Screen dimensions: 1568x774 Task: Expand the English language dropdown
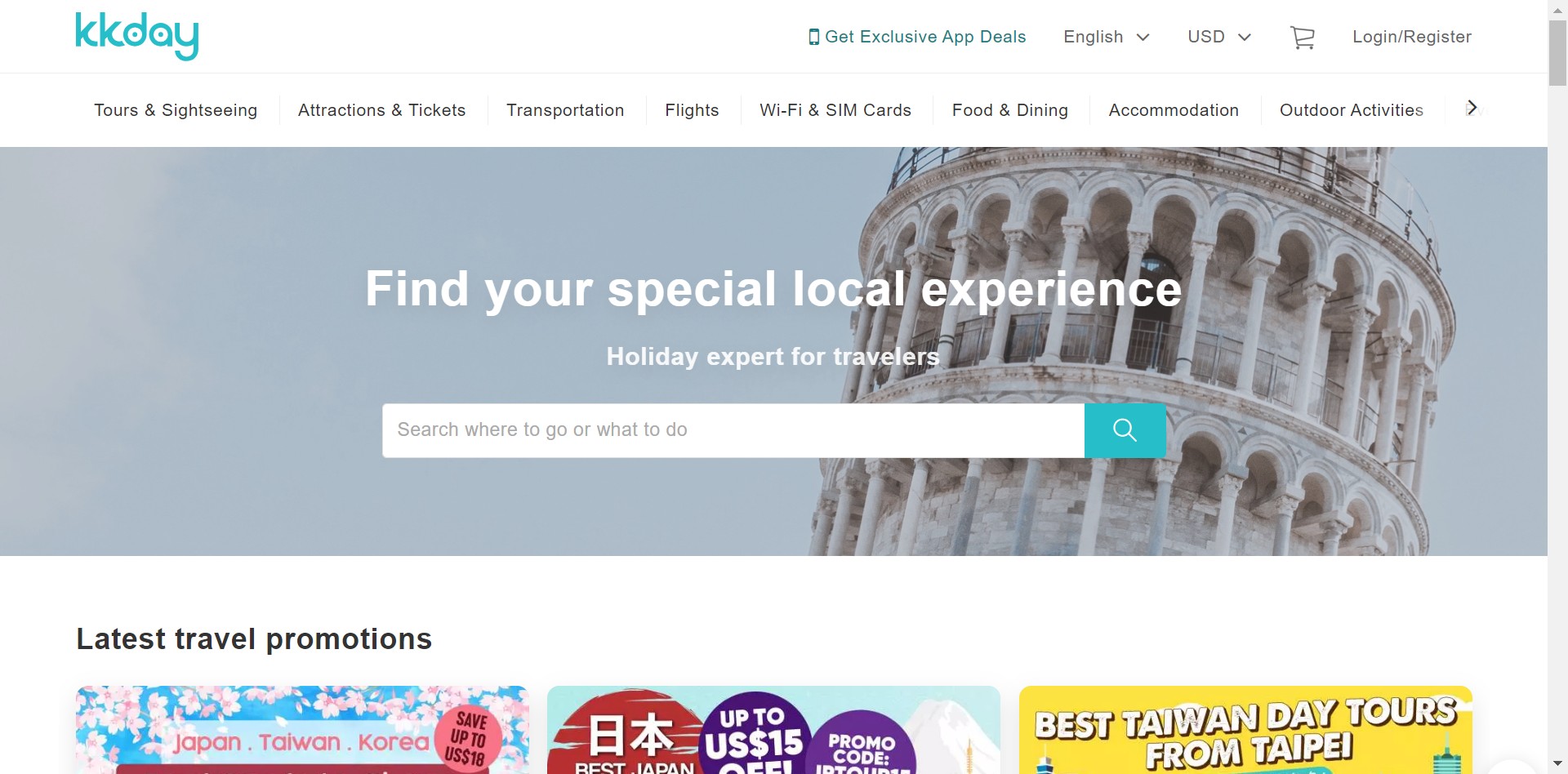pyautogui.click(x=1106, y=37)
